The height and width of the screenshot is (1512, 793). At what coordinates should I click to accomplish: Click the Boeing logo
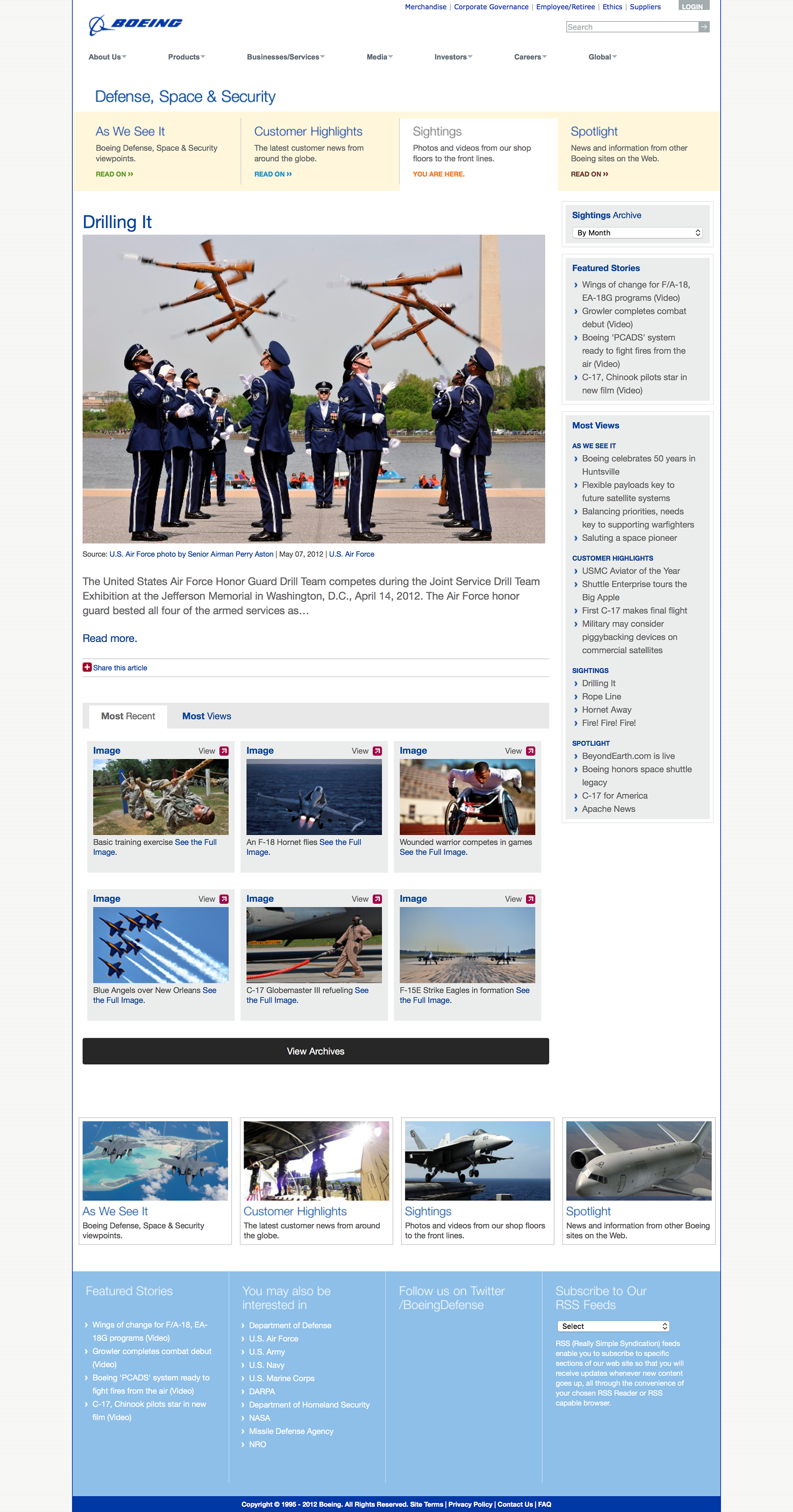(x=135, y=25)
